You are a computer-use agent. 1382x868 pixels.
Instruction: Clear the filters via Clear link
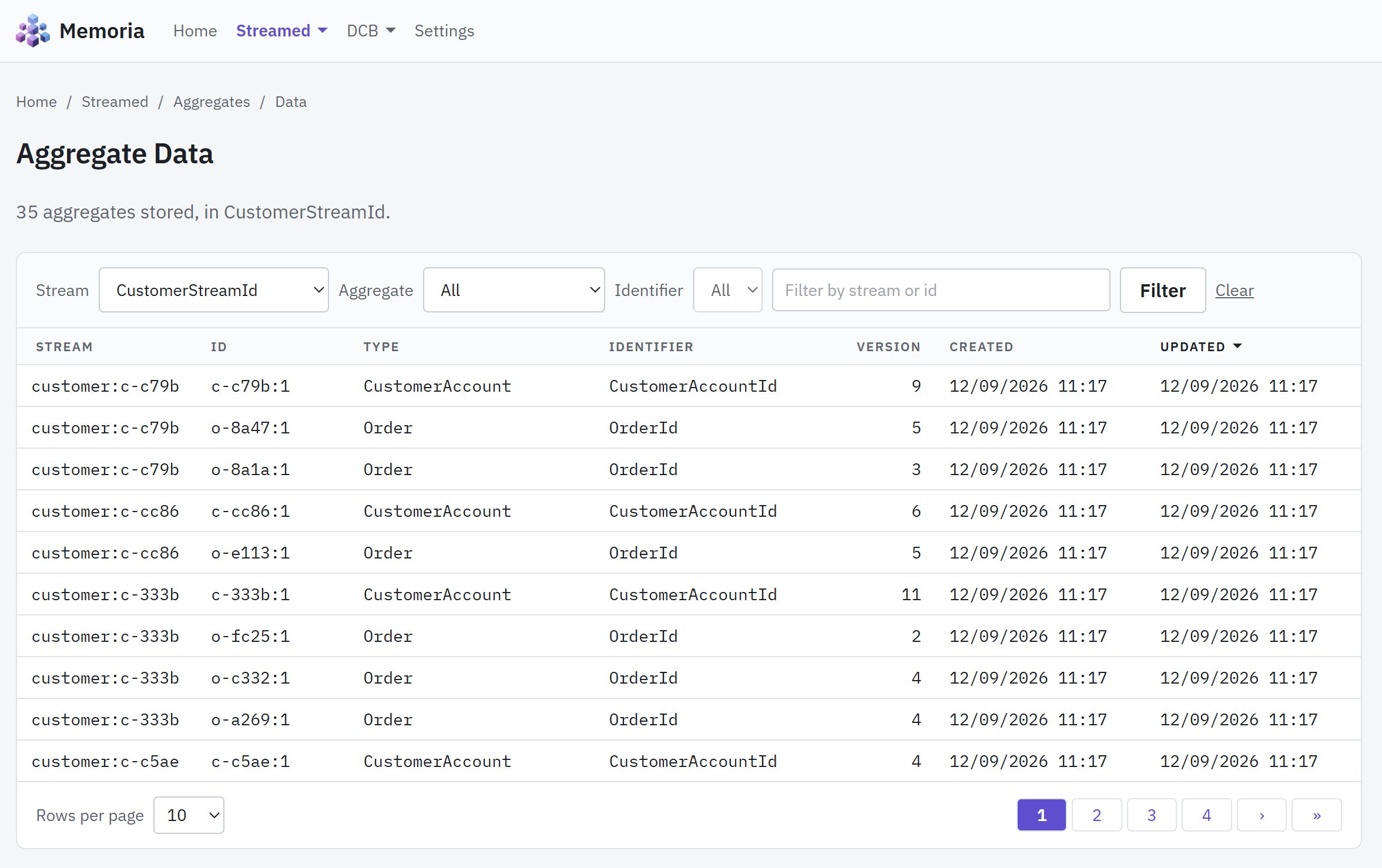[x=1235, y=290]
